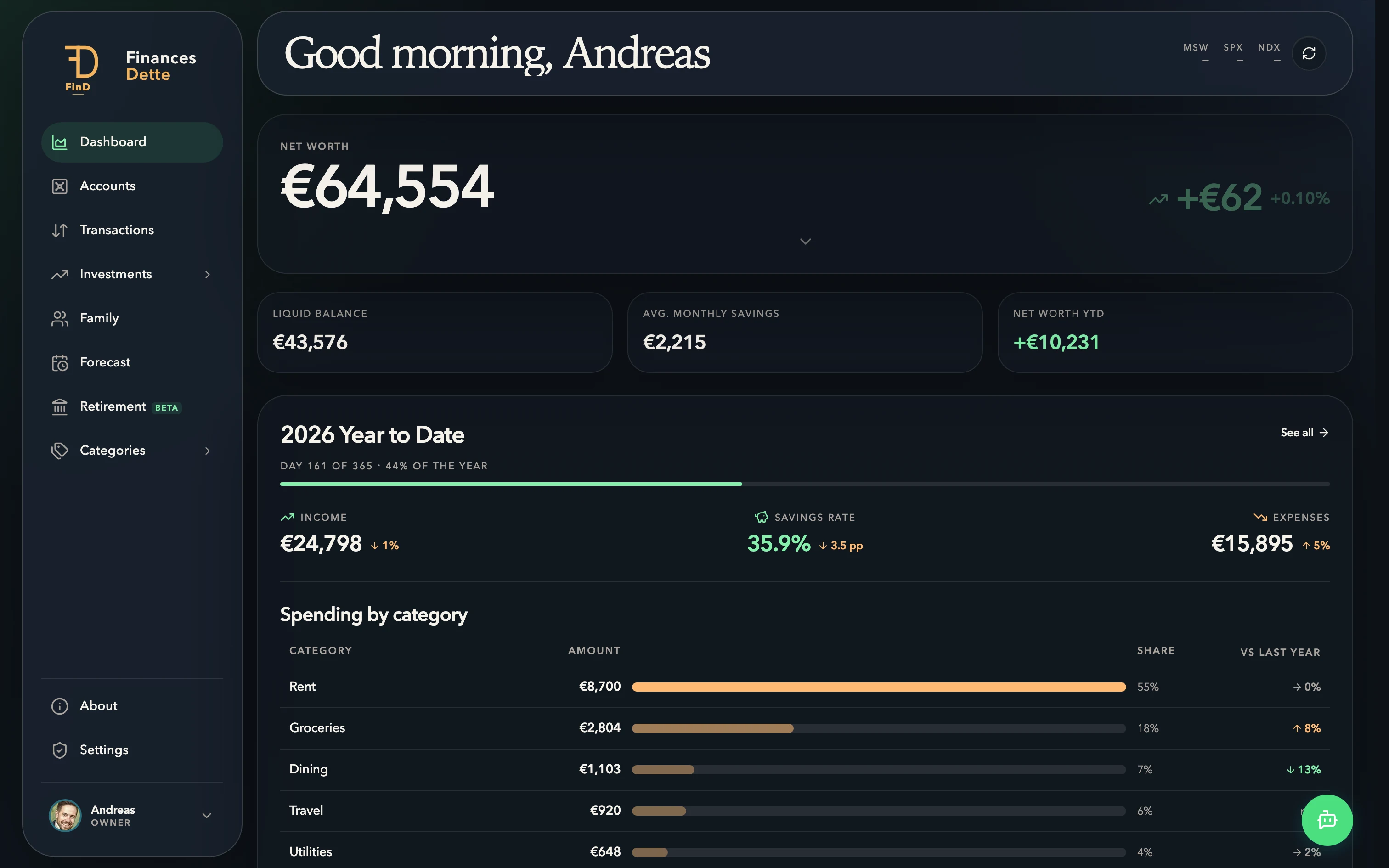The width and height of the screenshot is (1389, 868).
Task: Expand the Net Worth card chevron
Action: coord(805,242)
